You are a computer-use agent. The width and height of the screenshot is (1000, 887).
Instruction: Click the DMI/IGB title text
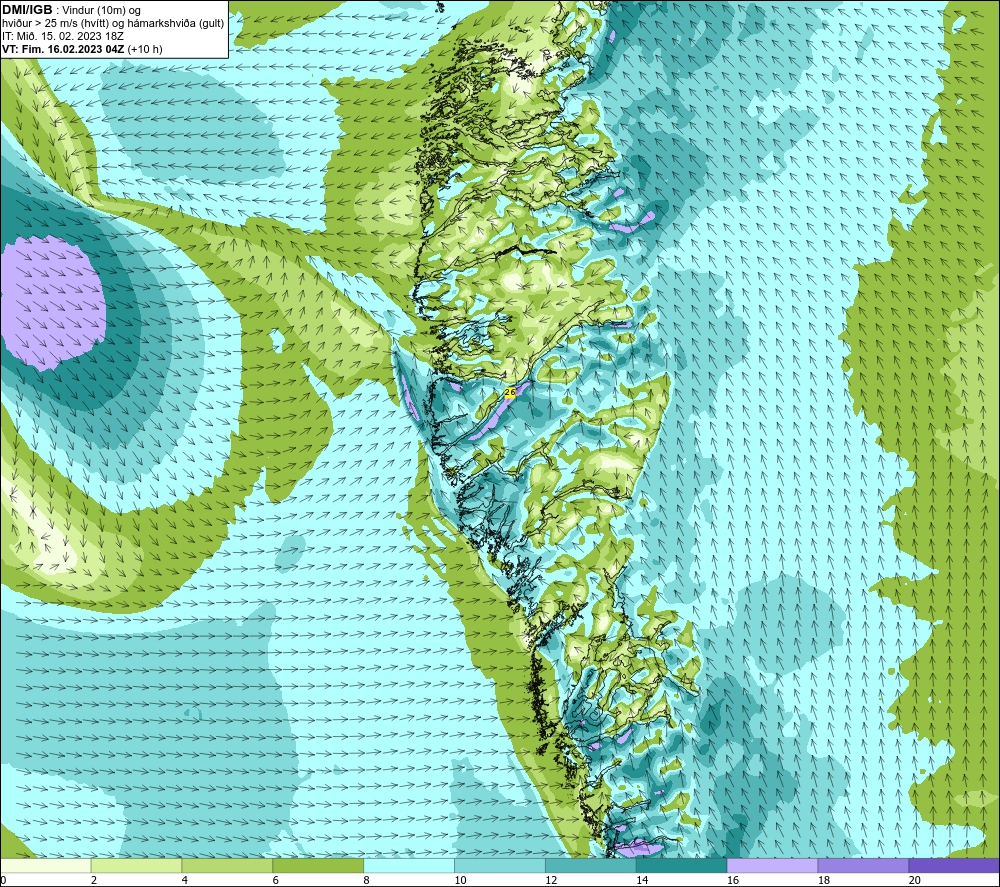click(27, 10)
